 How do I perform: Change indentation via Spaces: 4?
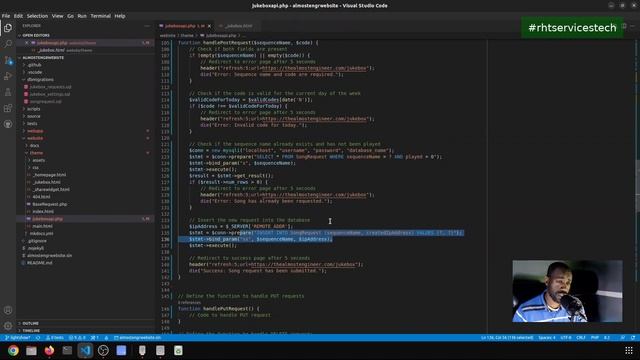(547, 338)
